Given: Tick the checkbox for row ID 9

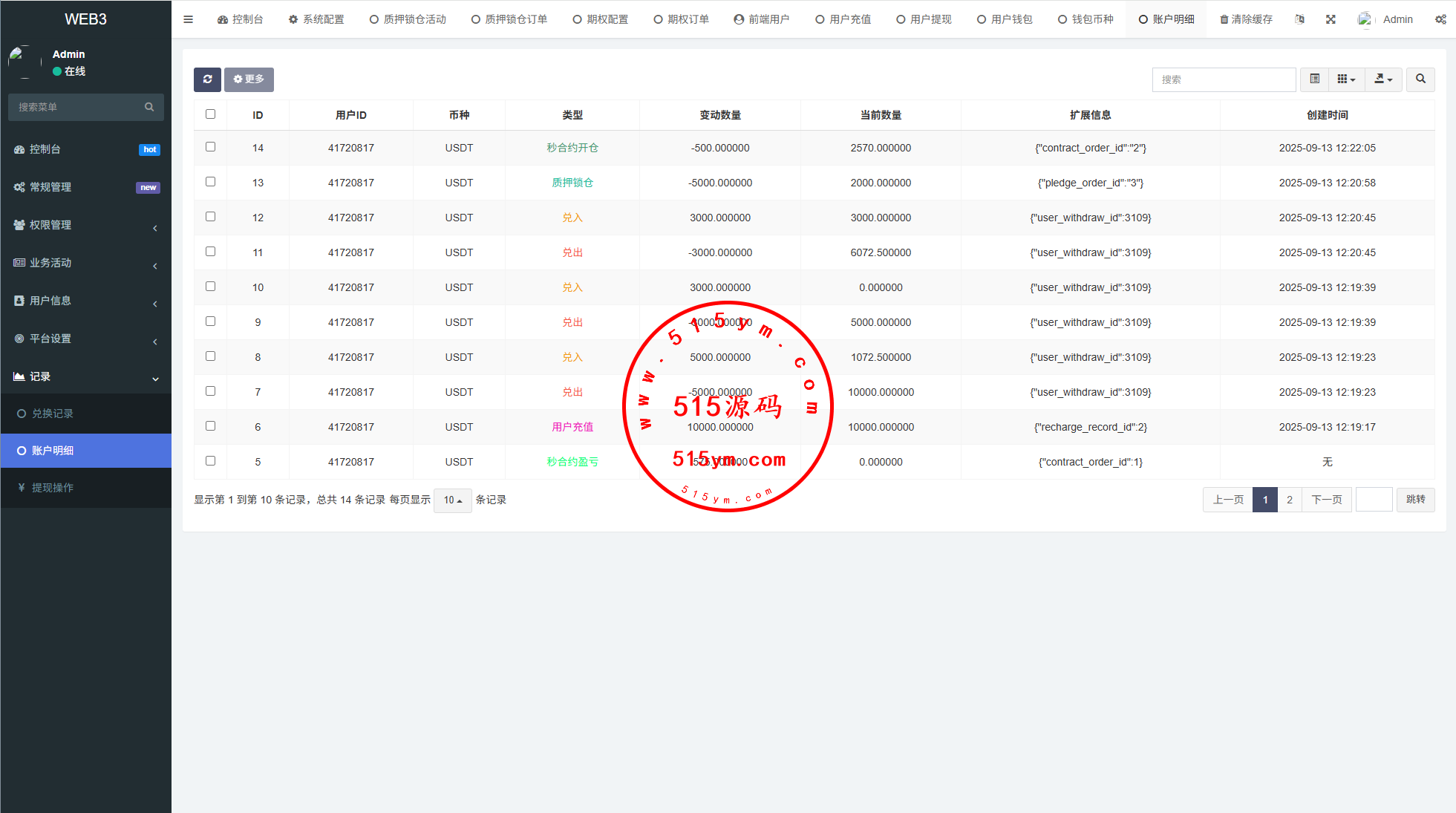Looking at the screenshot, I should (210, 321).
